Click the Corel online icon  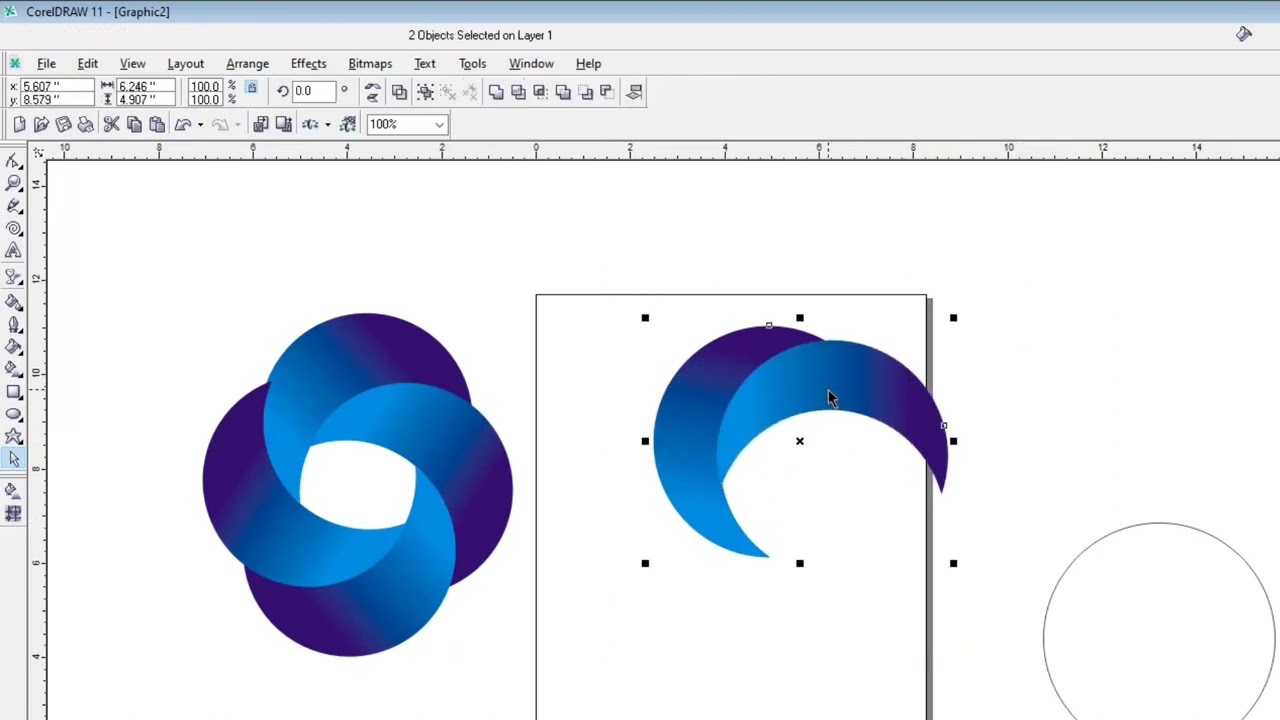(x=348, y=124)
